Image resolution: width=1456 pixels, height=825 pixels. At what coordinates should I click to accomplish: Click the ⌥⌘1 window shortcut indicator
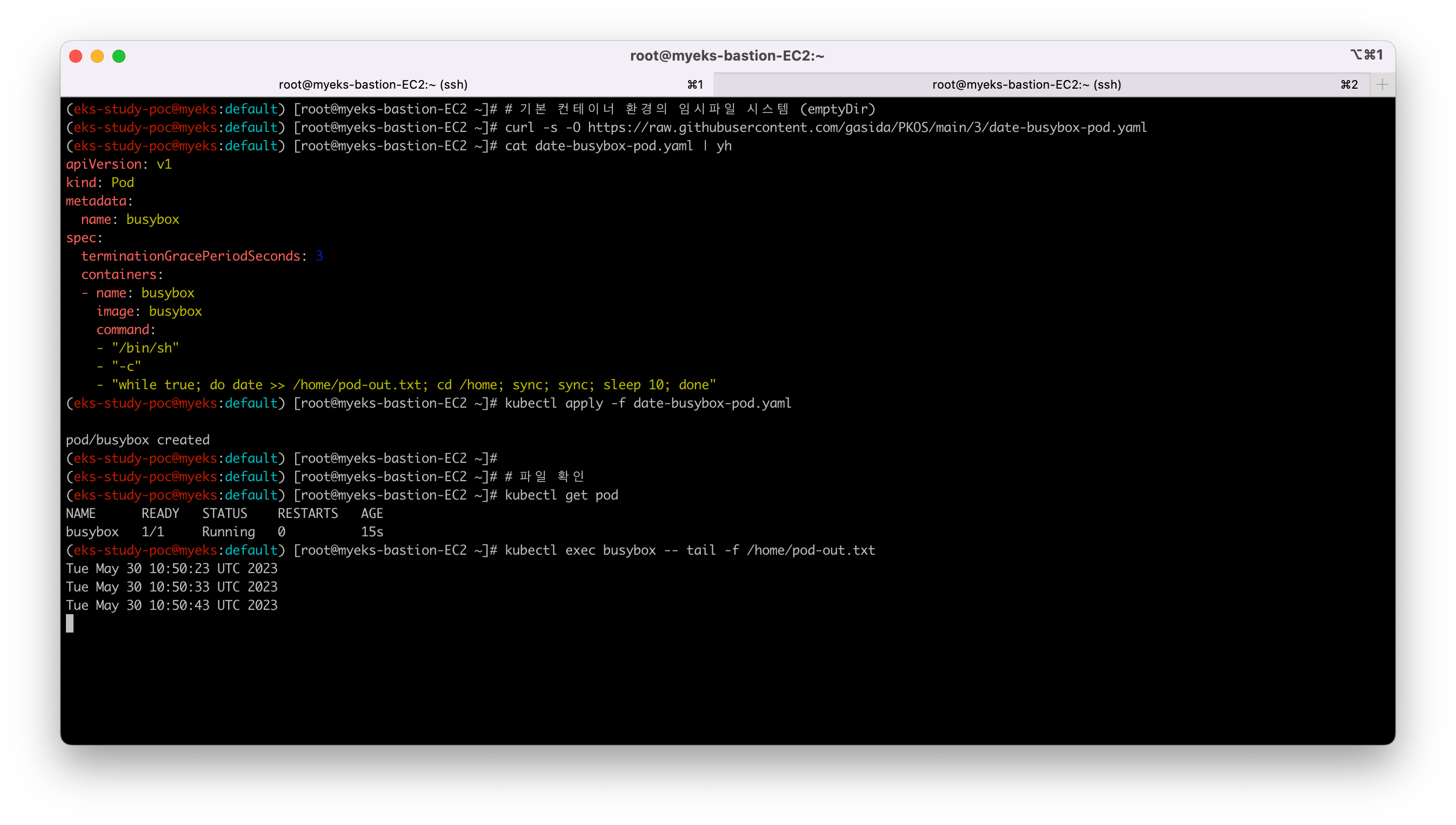(x=1366, y=55)
